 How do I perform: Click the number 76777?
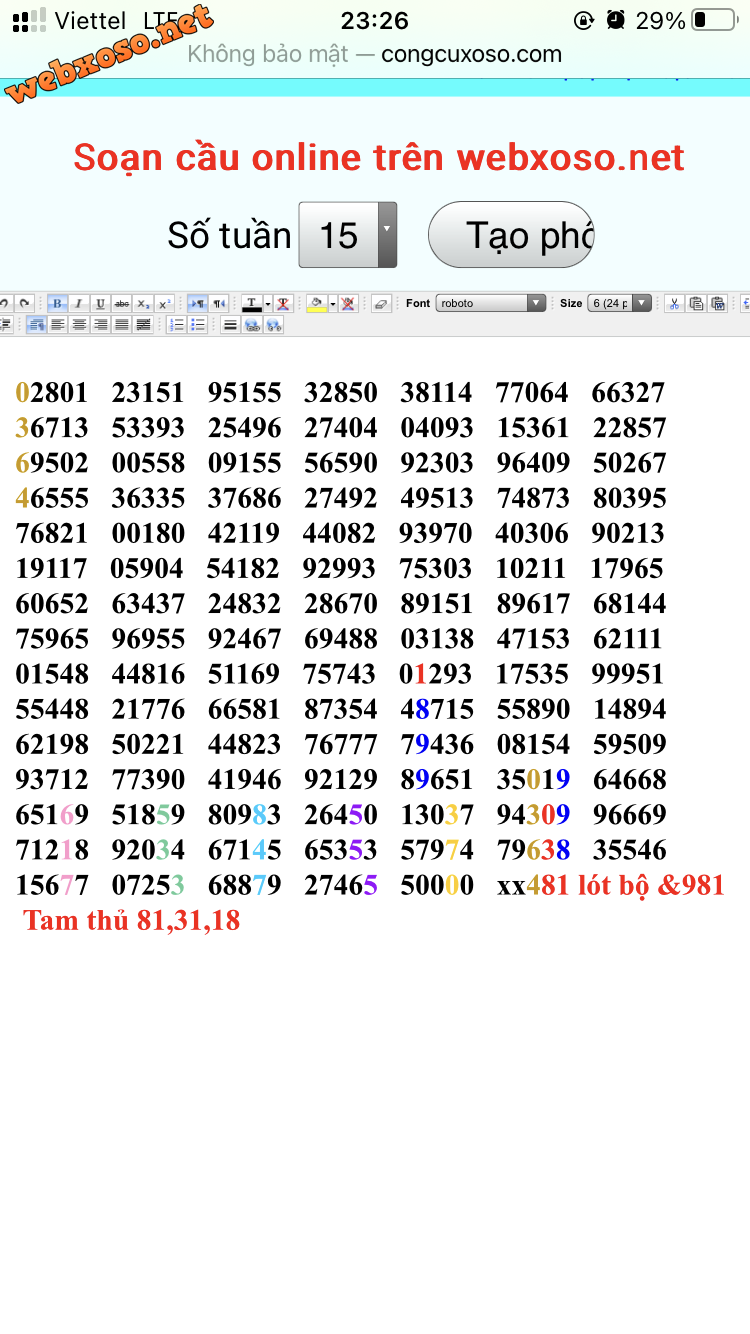click(341, 744)
